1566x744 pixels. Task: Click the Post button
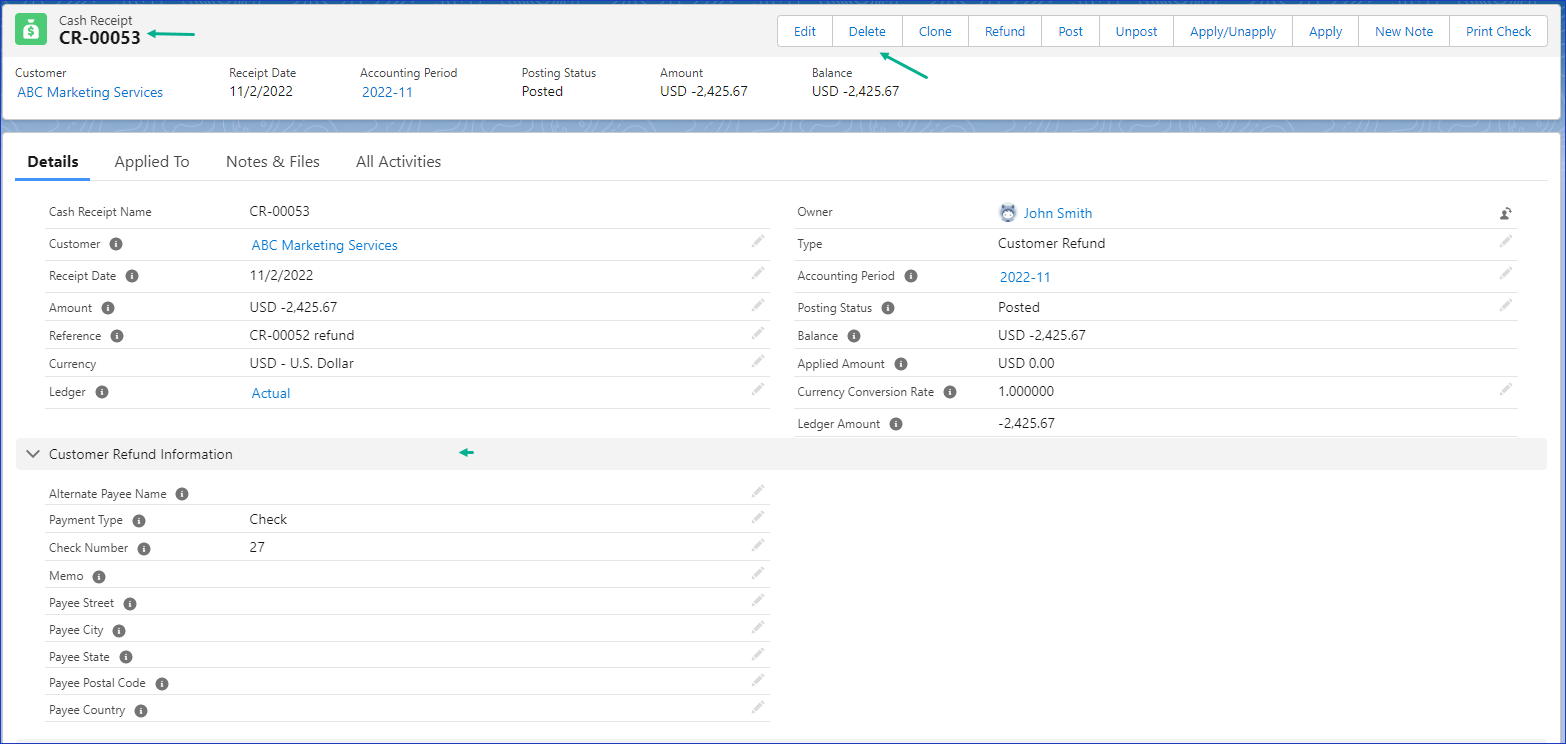pyautogui.click(x=1071, y=31)
